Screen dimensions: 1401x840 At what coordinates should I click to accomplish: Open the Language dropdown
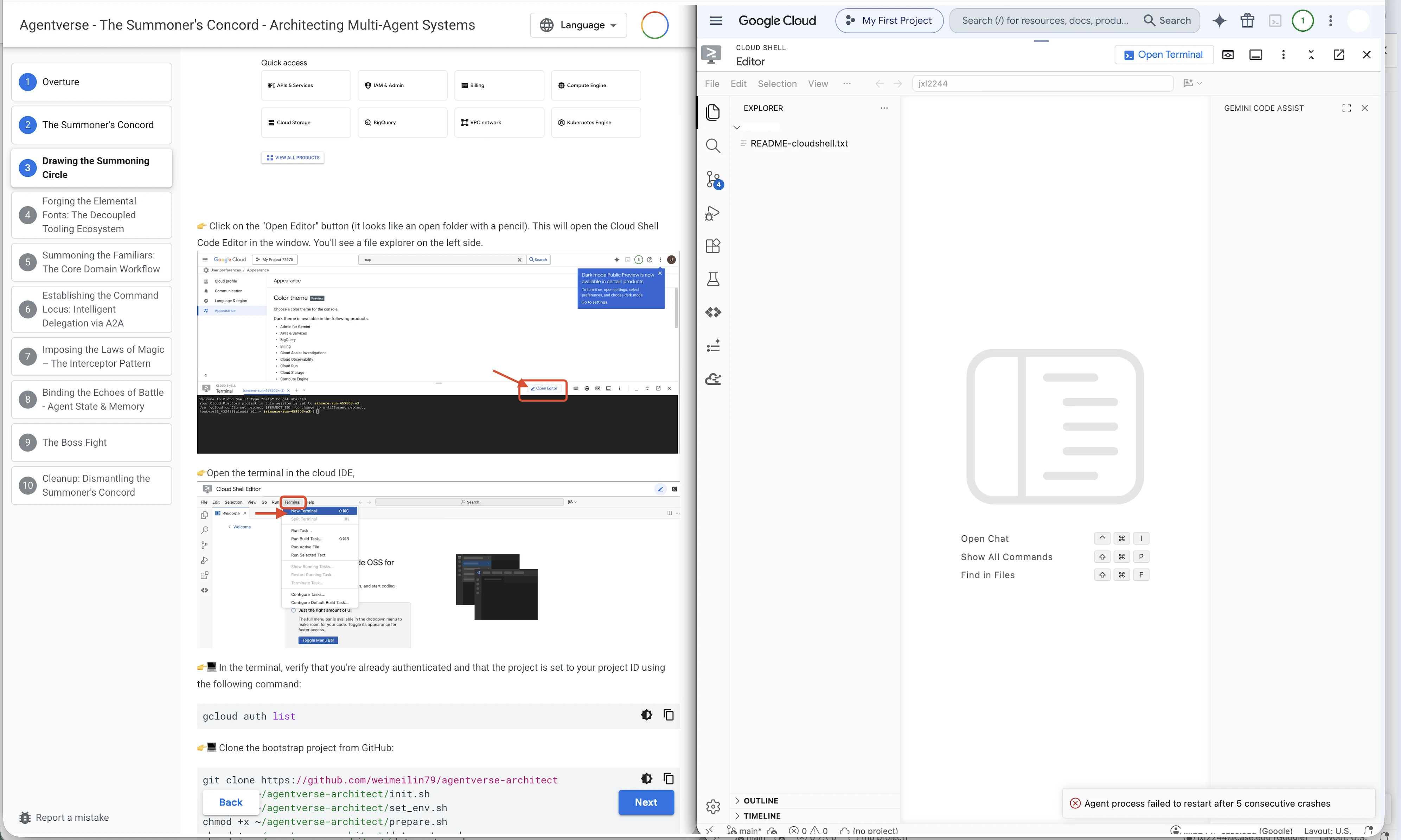(x=578, y=25)
